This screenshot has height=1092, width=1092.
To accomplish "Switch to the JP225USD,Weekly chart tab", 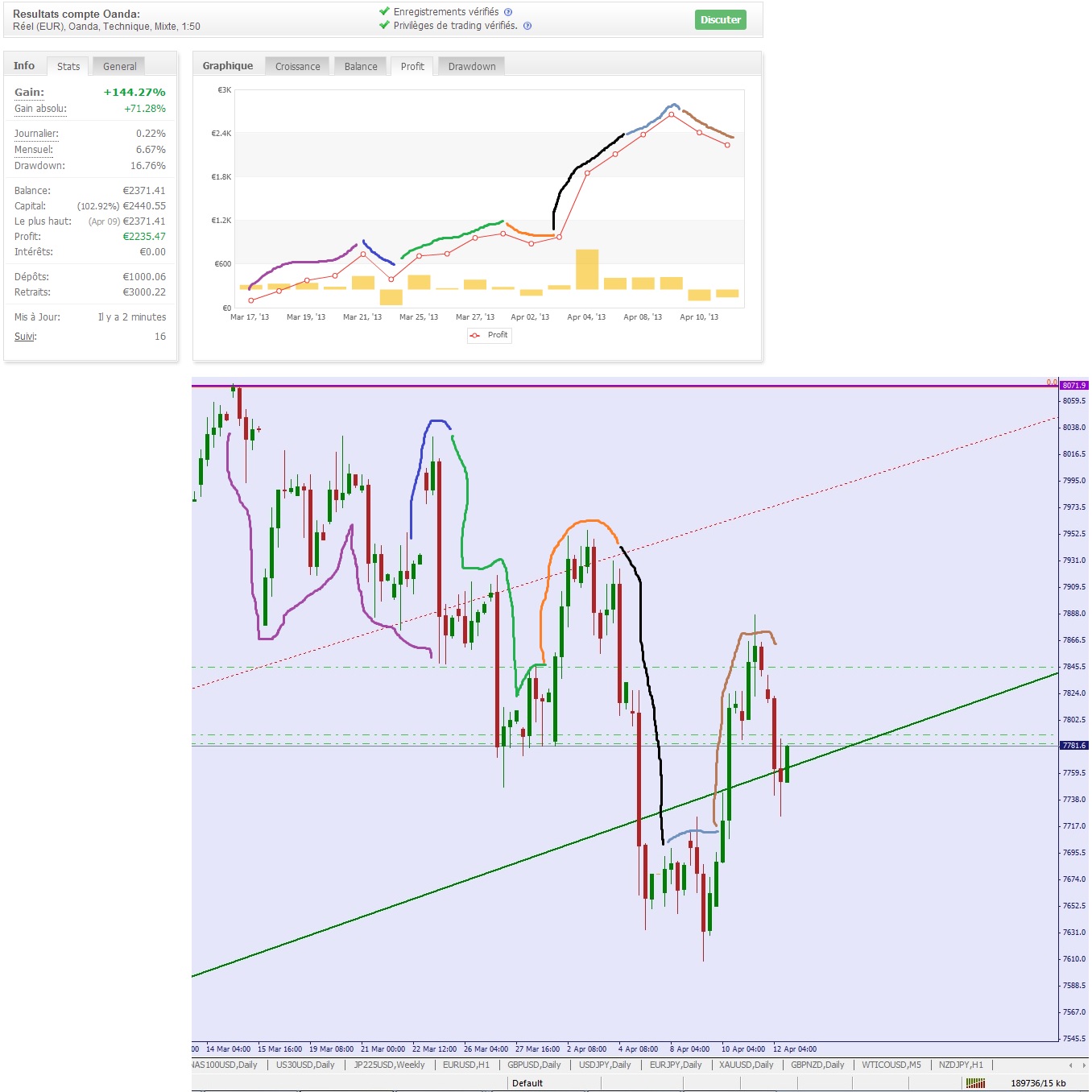I will [x=389, y=1065].
